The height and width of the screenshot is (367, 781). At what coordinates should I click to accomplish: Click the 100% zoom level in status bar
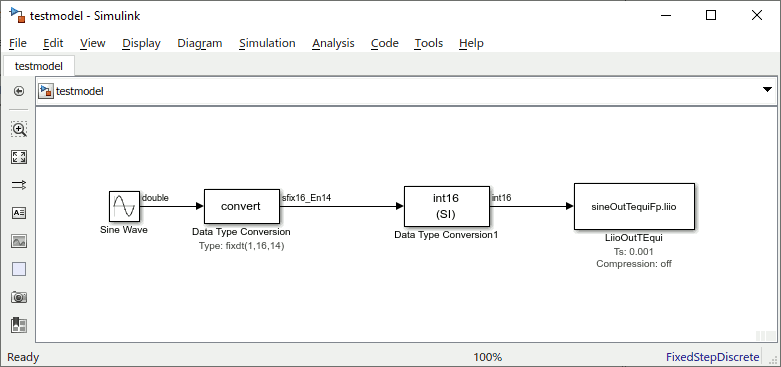click(487, 357)
